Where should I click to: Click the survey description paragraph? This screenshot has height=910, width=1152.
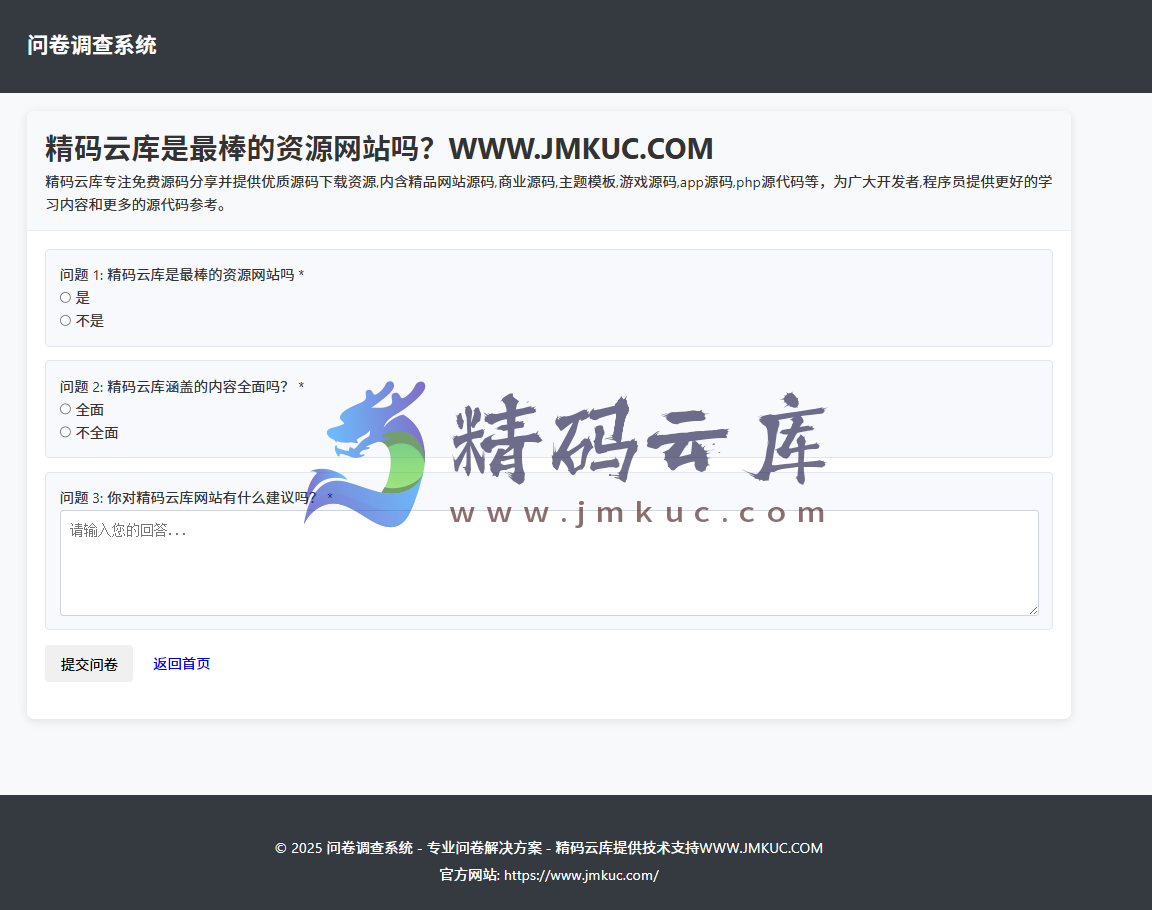coord(549,193)
